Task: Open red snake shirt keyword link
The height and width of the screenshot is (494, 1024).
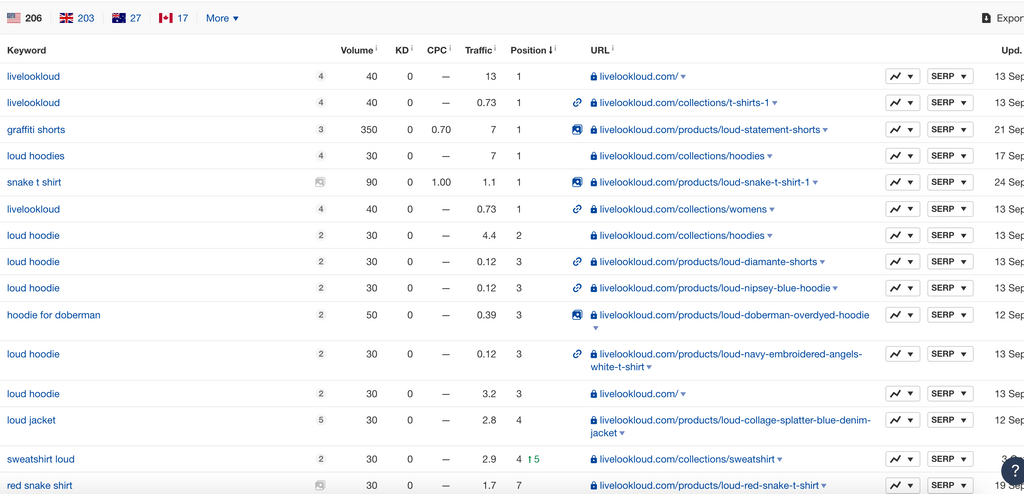Action: tap(40, 486)
